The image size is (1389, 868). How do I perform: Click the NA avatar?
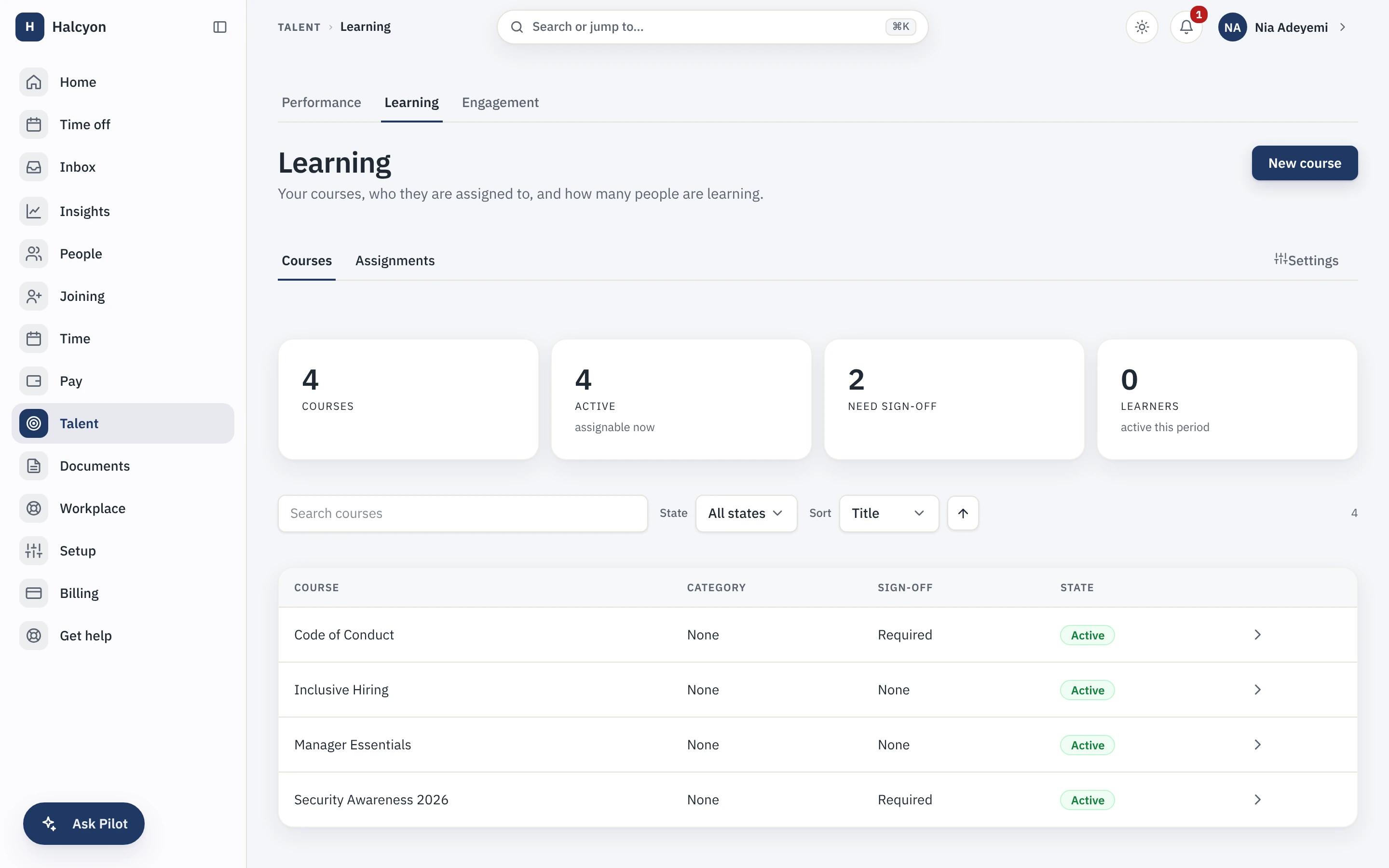(x=1232, y=27)
